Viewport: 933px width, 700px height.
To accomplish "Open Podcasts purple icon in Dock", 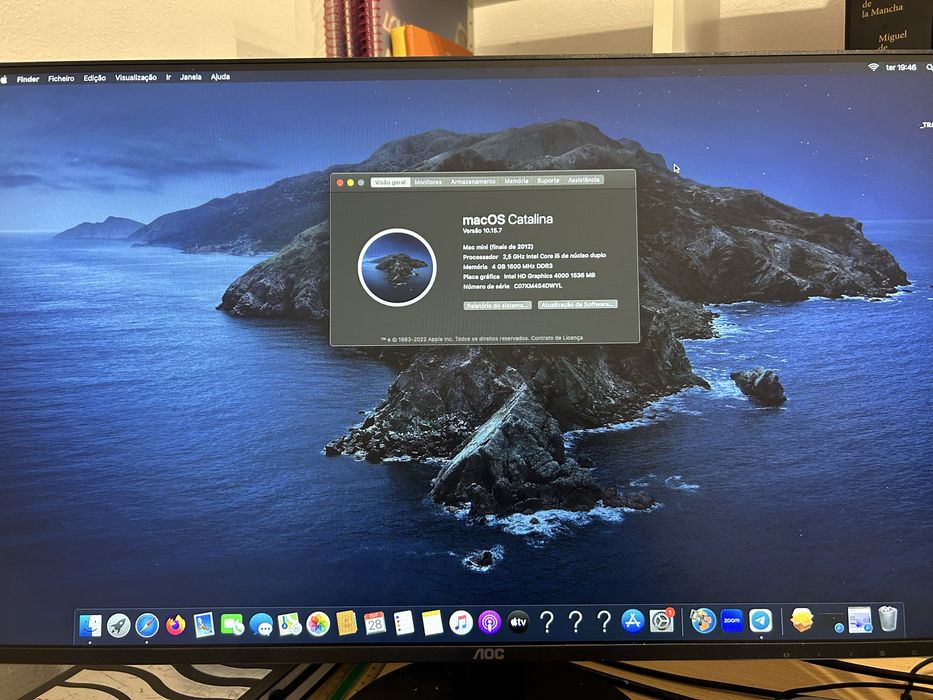I will click(x=489, y=623).
